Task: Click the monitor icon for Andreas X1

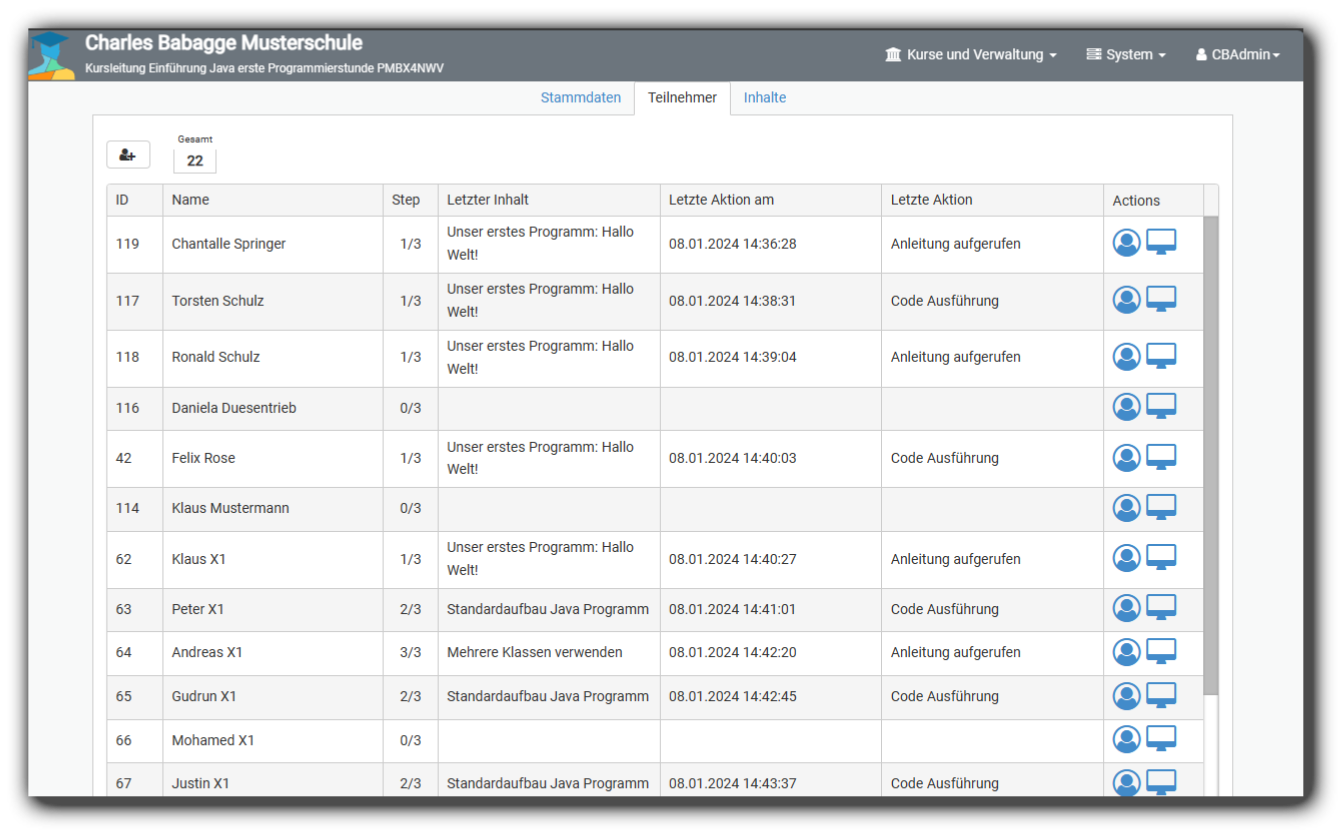Action: tap(1161, 651)
